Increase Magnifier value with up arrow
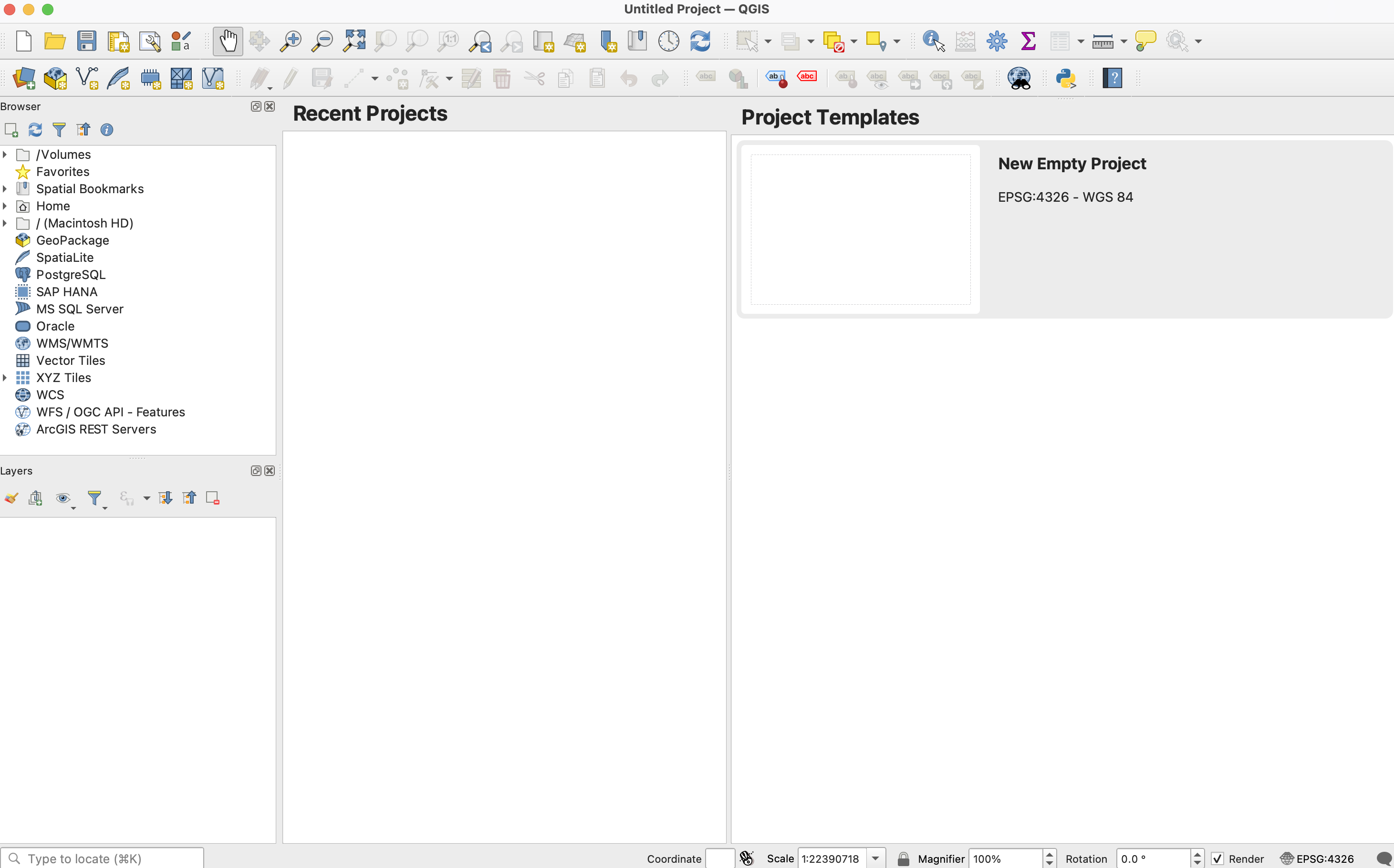This screenshot has height=868, width=1394. pyautogui.click(x=1050, y=854)
